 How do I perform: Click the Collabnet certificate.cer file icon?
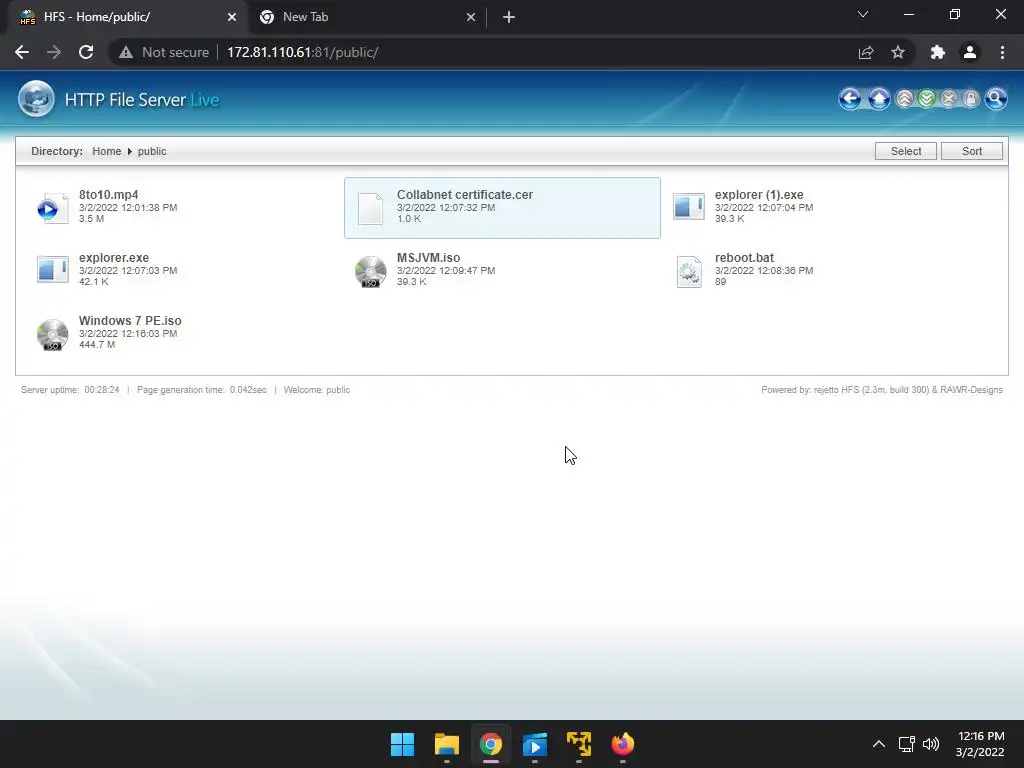(370, 208)
